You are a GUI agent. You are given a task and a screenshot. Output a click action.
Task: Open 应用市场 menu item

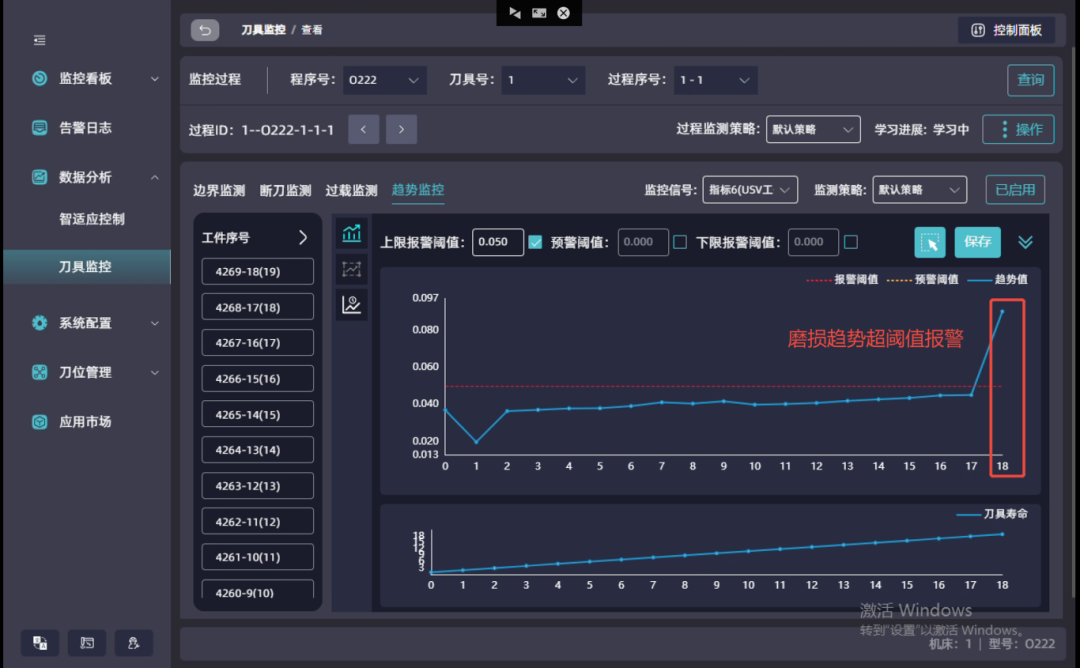click(x=87, y=421)
